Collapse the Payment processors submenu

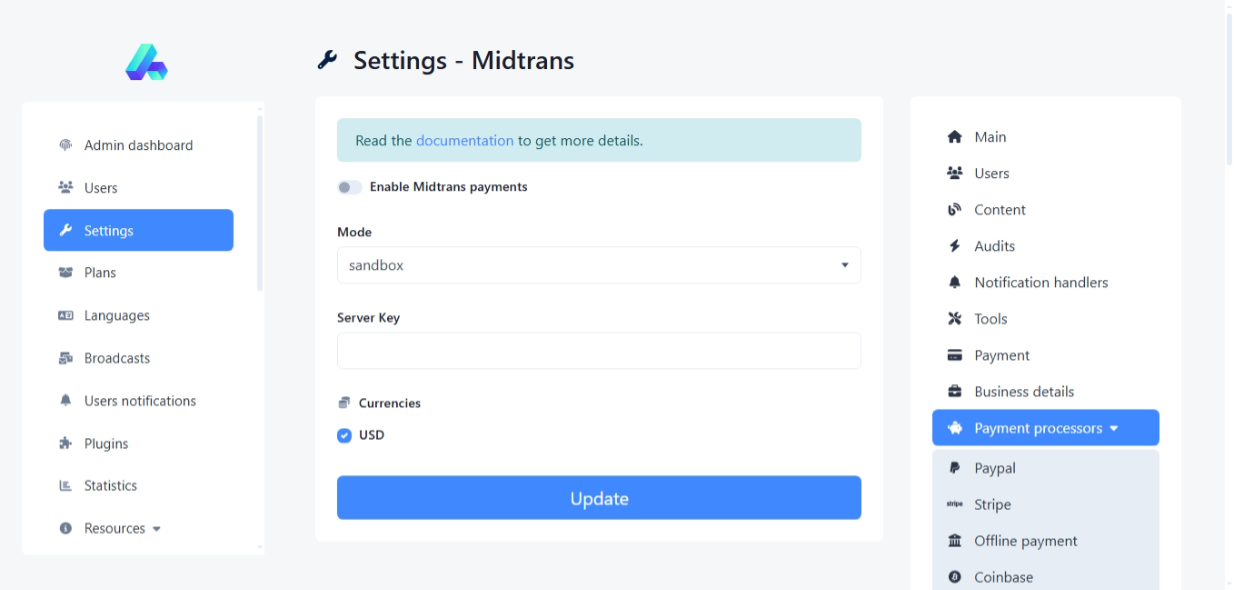click(x=1045, y=428)
